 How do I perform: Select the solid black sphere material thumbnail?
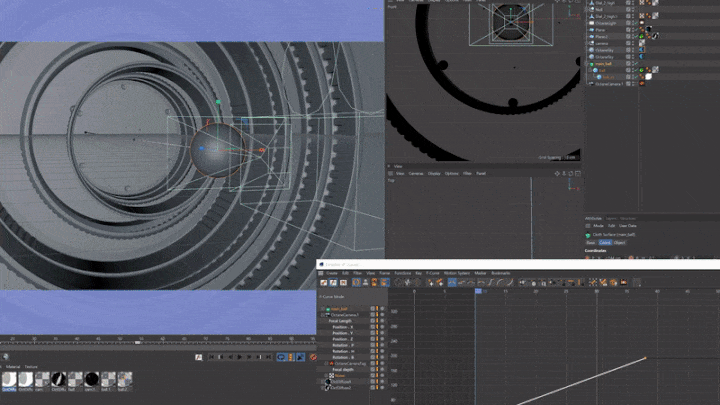[x=91, y=379]
